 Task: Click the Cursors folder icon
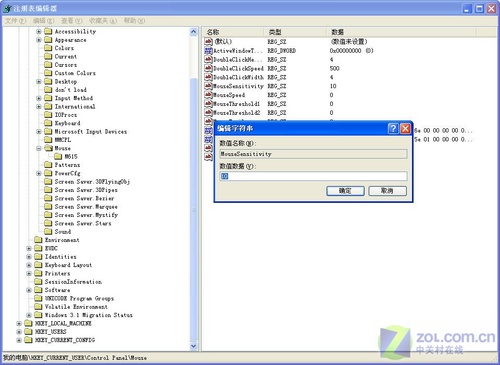click(x=48, y=65)
